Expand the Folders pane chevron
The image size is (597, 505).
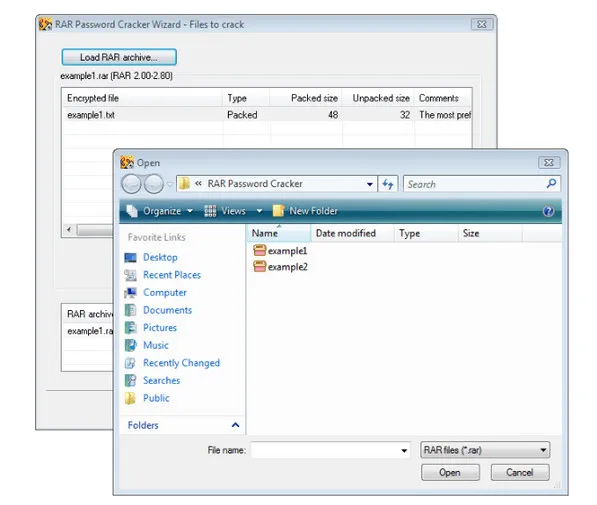point(236,425)
